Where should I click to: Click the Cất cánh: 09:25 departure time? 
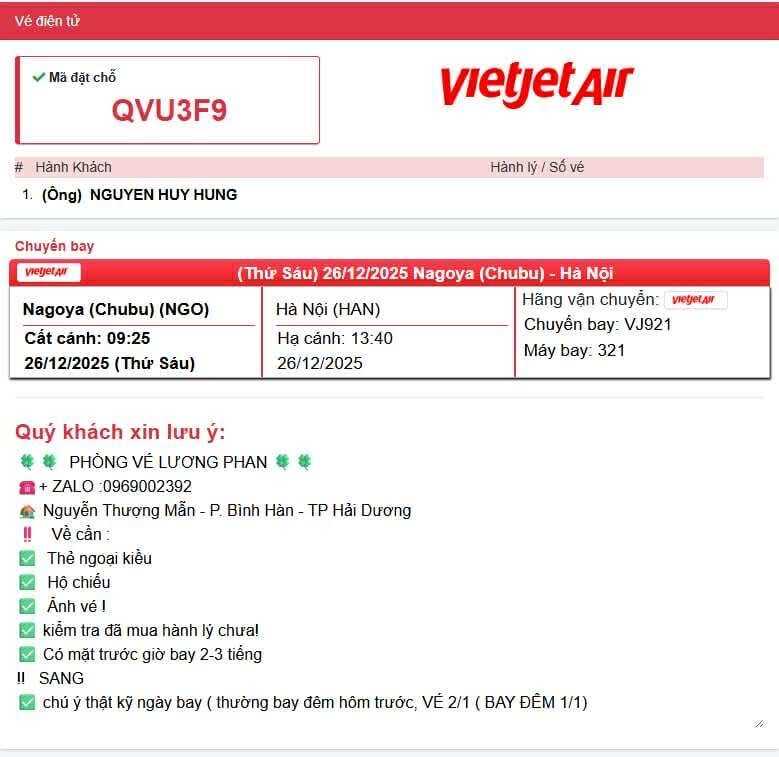(x=87, y=339)
